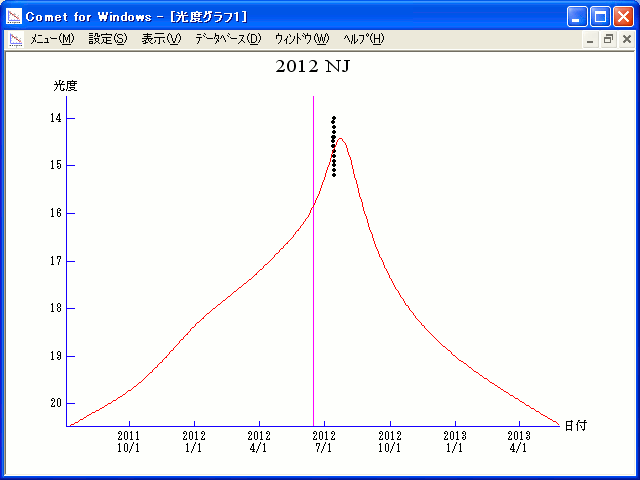Click magnitude 16 on the vertical axis
This screenshot has width=640, height=480.
click(x=56, y=213)
